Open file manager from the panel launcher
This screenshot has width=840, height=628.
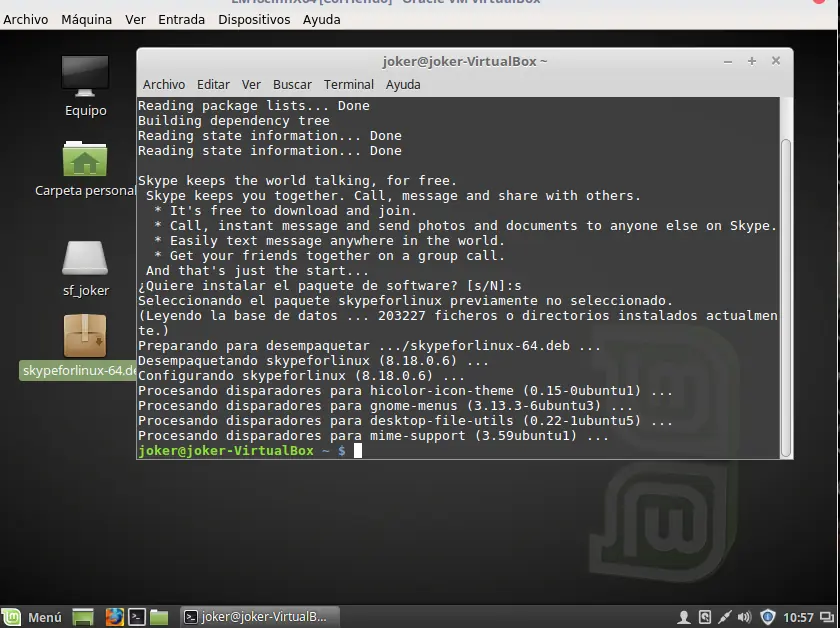pos(159,617)
